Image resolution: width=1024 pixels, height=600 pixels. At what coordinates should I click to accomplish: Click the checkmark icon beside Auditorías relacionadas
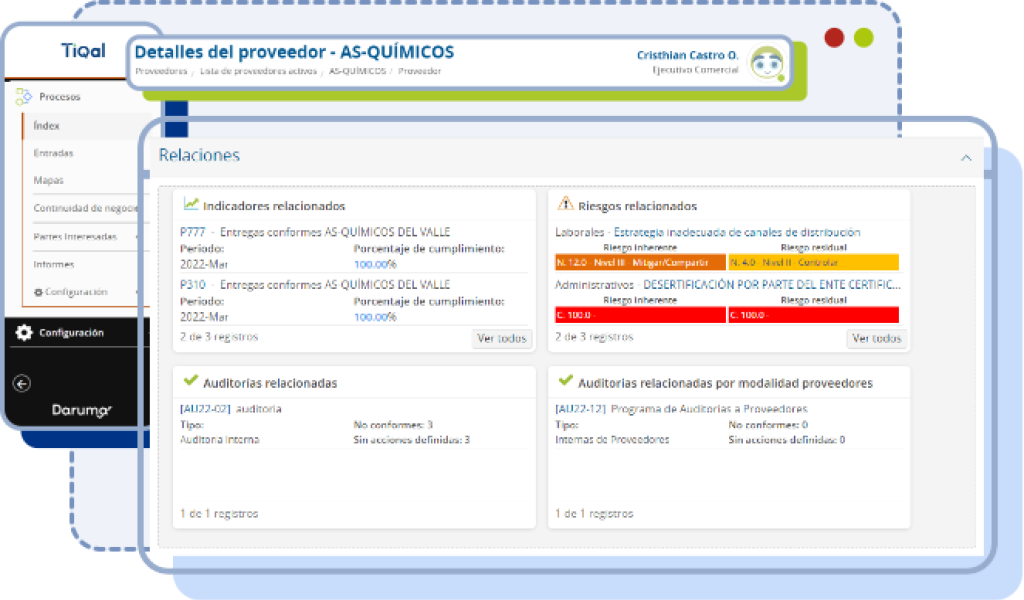point(191,381)
